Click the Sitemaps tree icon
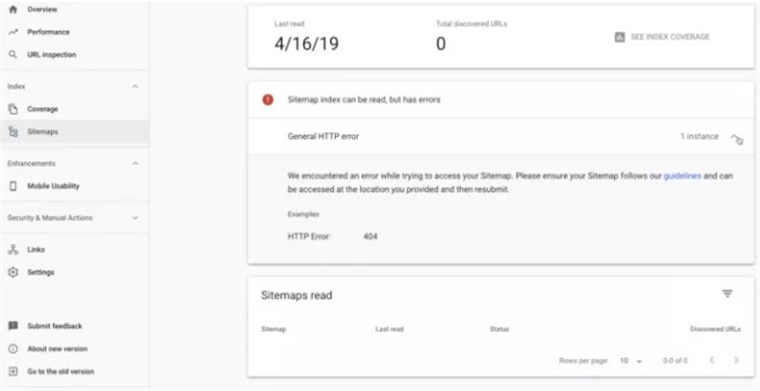Image resolution: width=760 pixels, height=391 pixels. tap(14, 132)
